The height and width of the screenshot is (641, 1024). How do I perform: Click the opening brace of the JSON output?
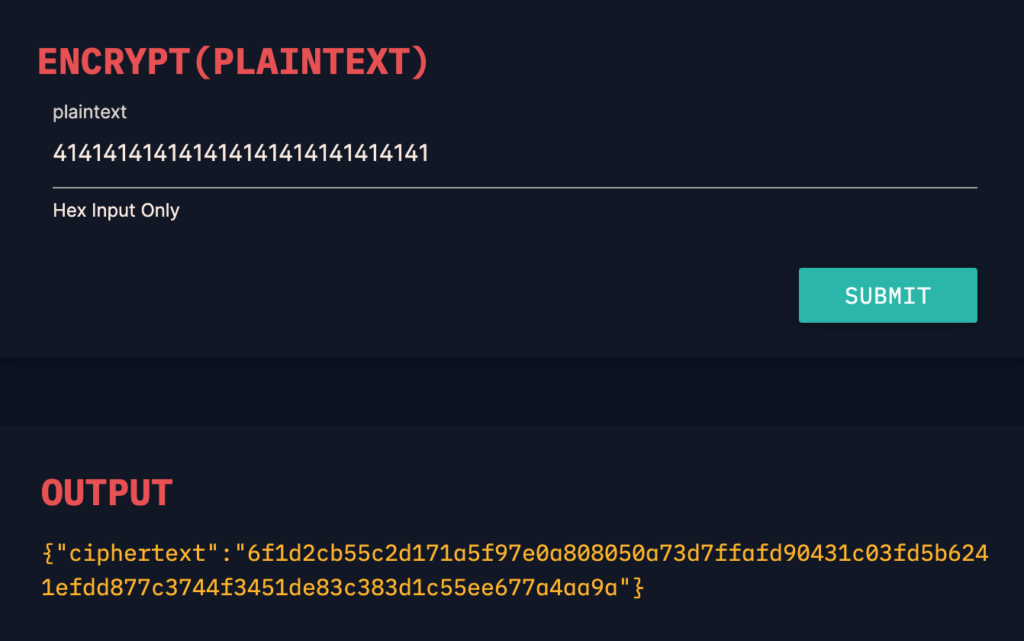pyautogui.click(x=48, y=553)
